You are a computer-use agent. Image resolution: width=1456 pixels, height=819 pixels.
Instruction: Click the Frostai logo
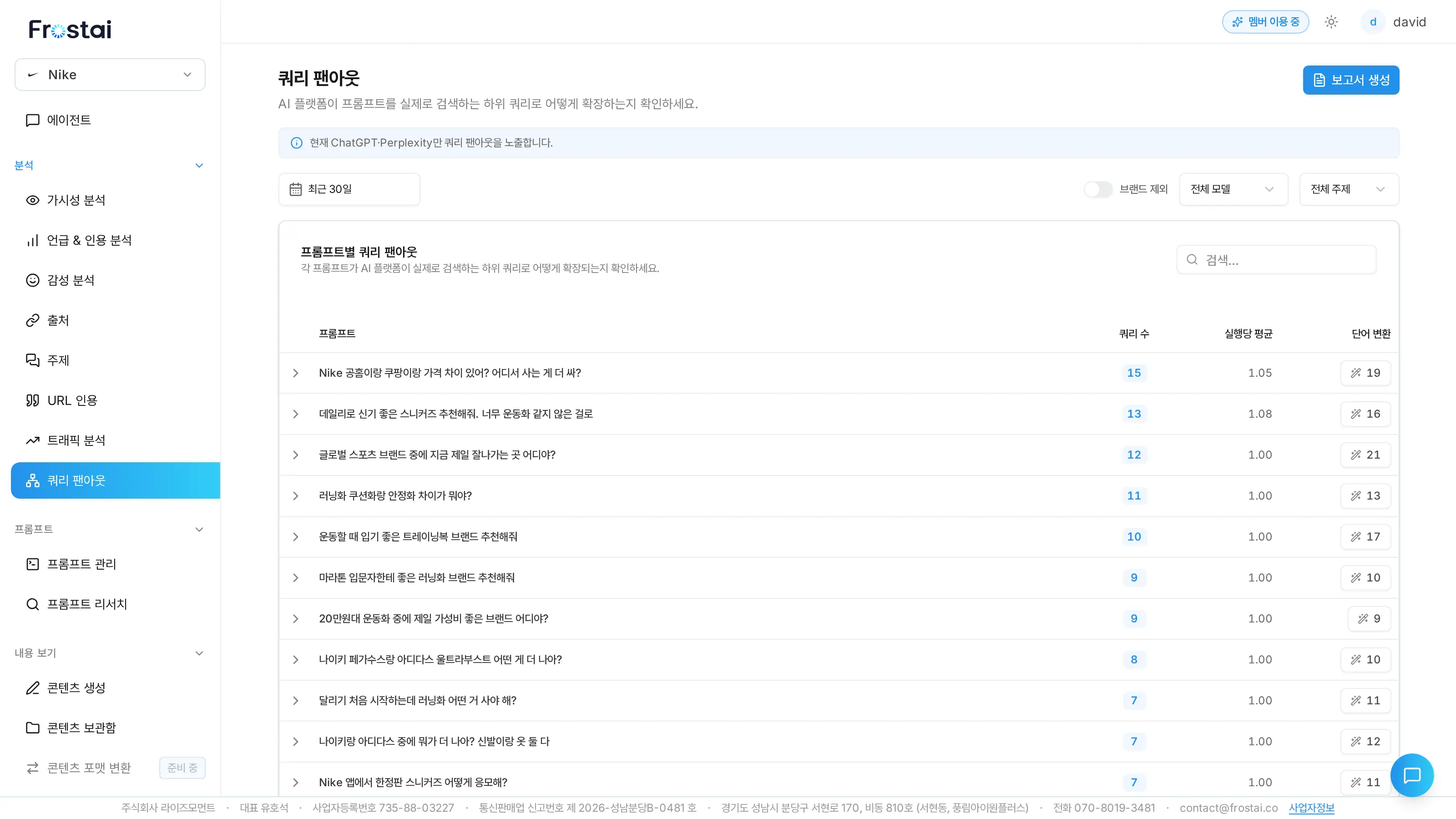click(70, 30)
